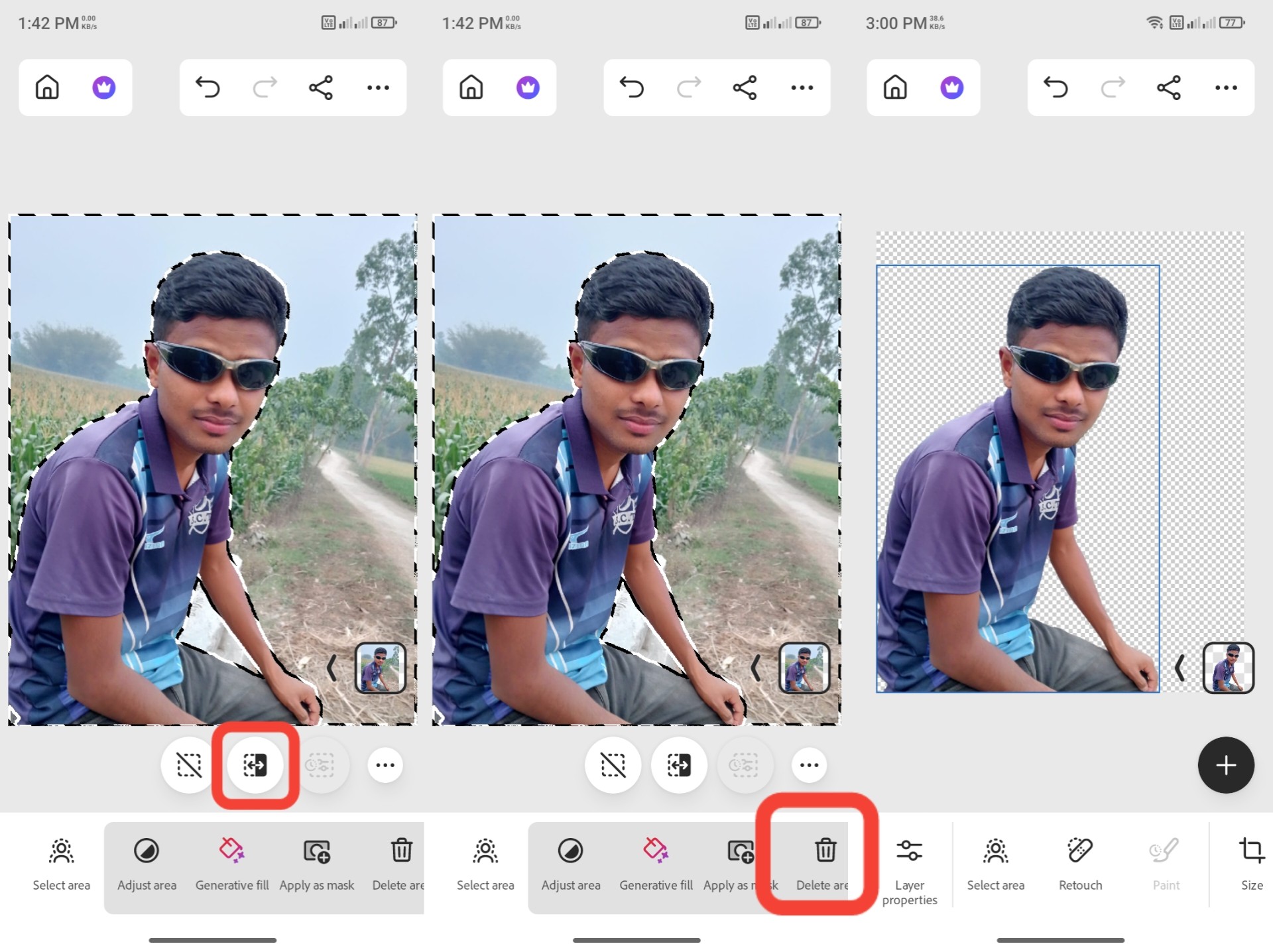Tap the red-highlighted invert selection icon
This screenshot has height=952, width=1273.
coord(255,765)
